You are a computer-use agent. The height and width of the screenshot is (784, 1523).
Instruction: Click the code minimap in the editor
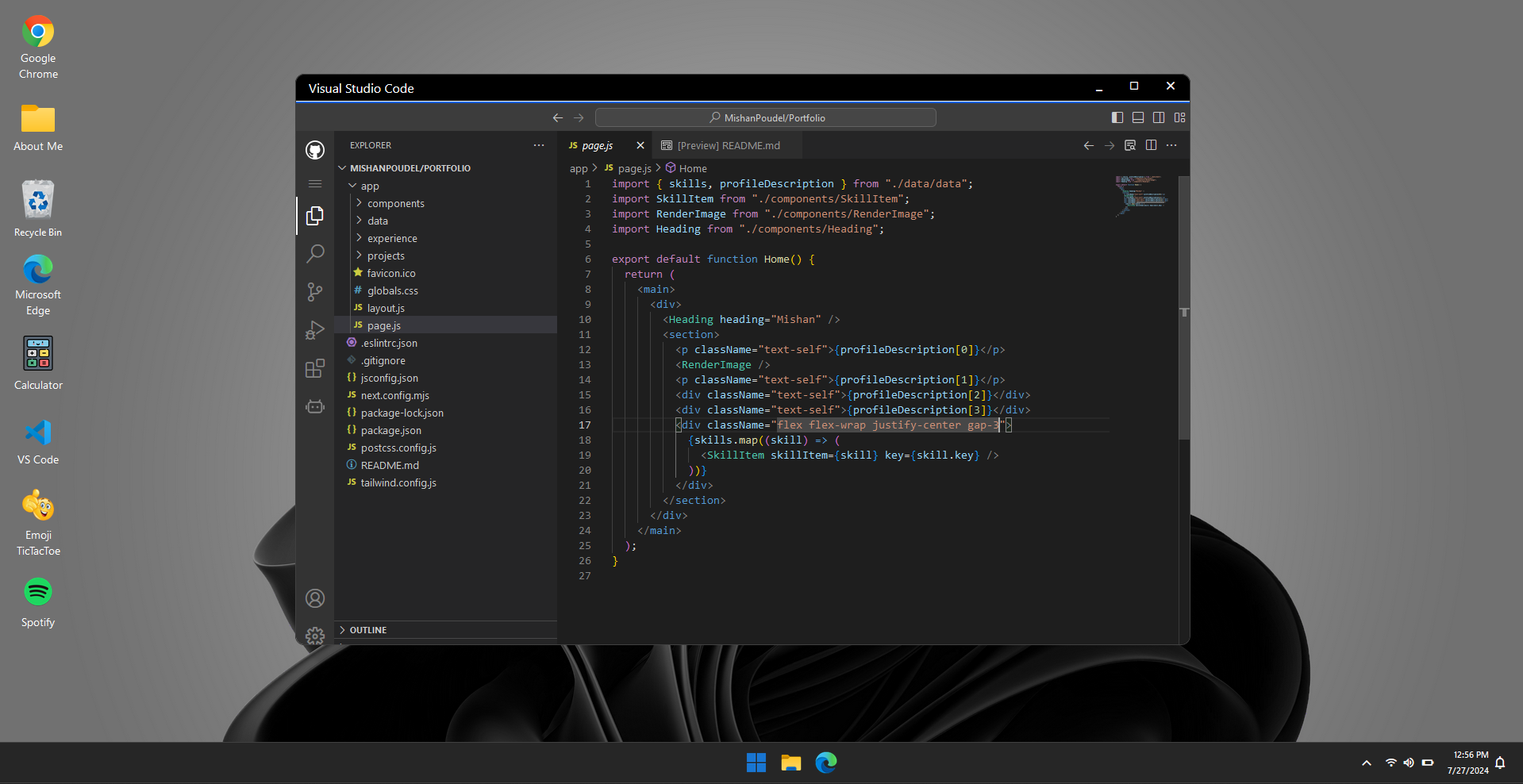point(1141,195)
